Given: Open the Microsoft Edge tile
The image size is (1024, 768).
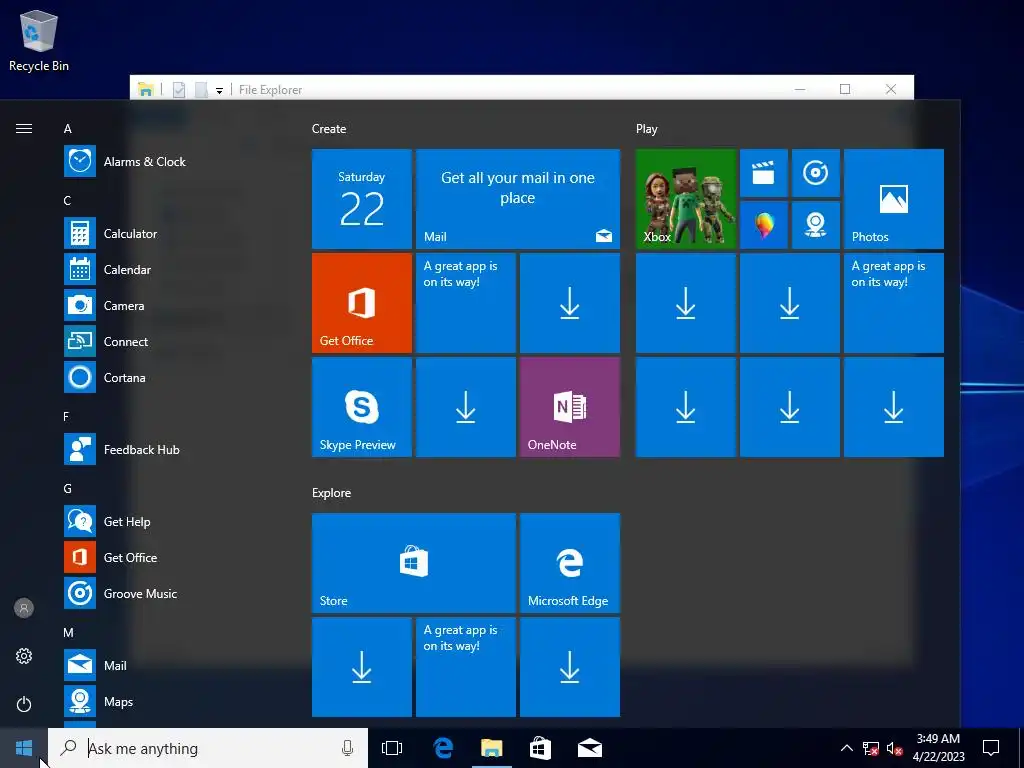Looking at the screenshot, I should [x=569, y=563].
